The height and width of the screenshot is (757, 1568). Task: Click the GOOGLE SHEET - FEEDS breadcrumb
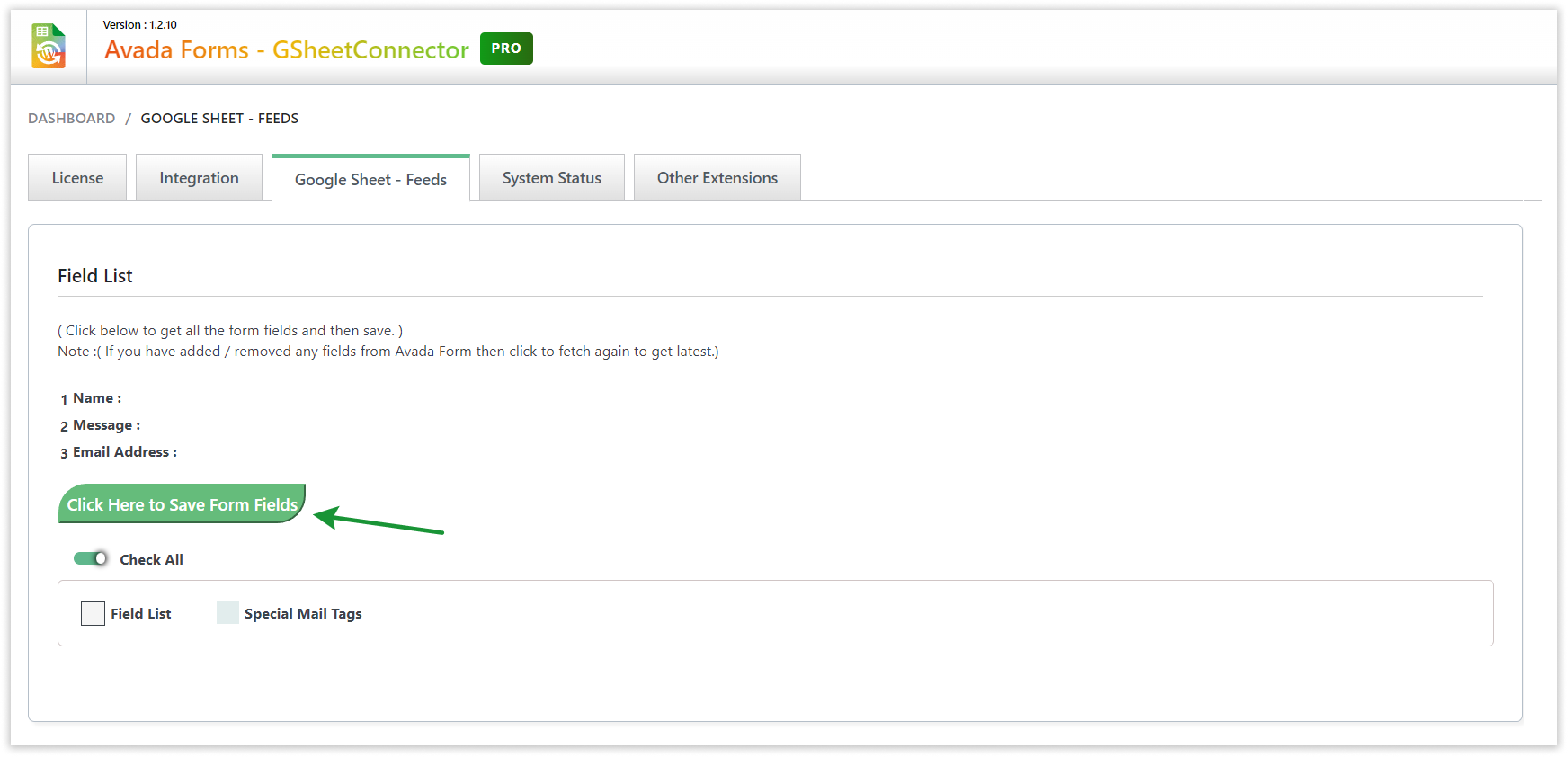pos(219,119)
